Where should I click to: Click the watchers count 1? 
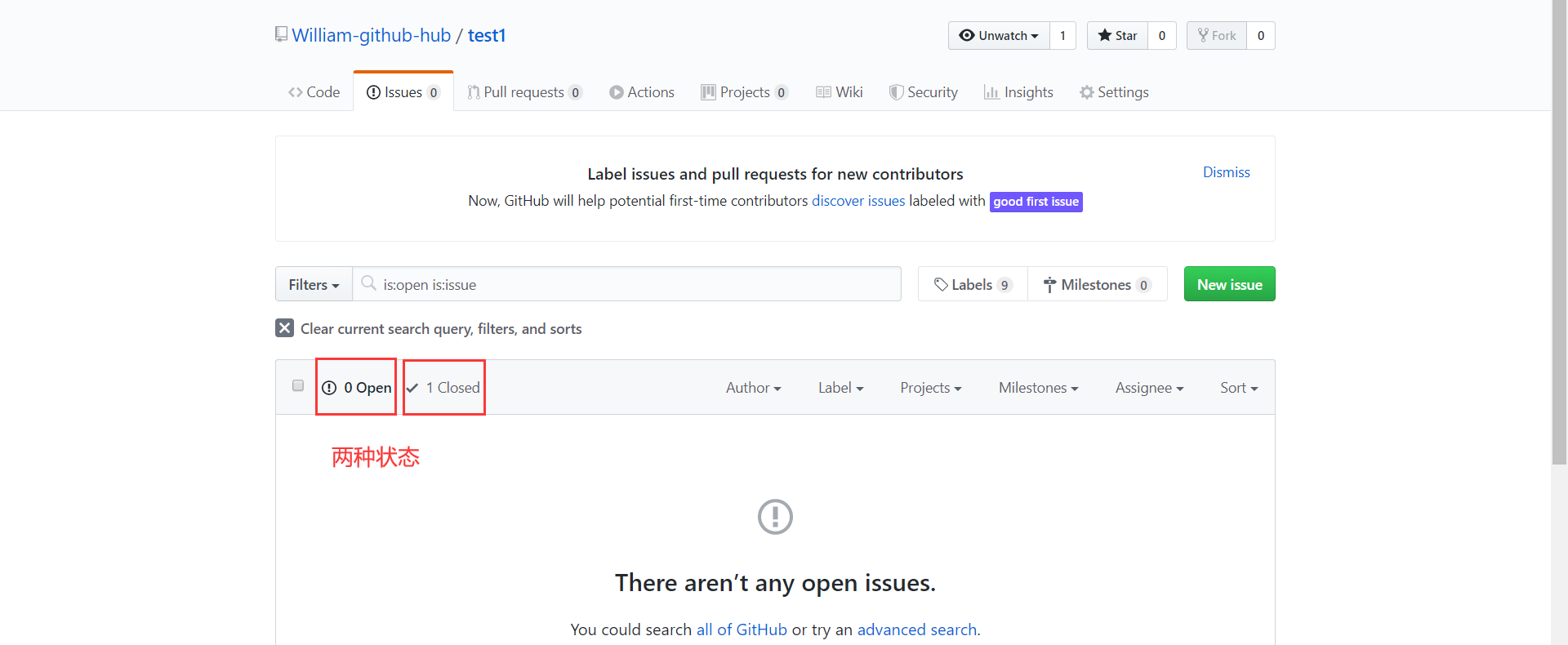click(x=1062, y=35)
